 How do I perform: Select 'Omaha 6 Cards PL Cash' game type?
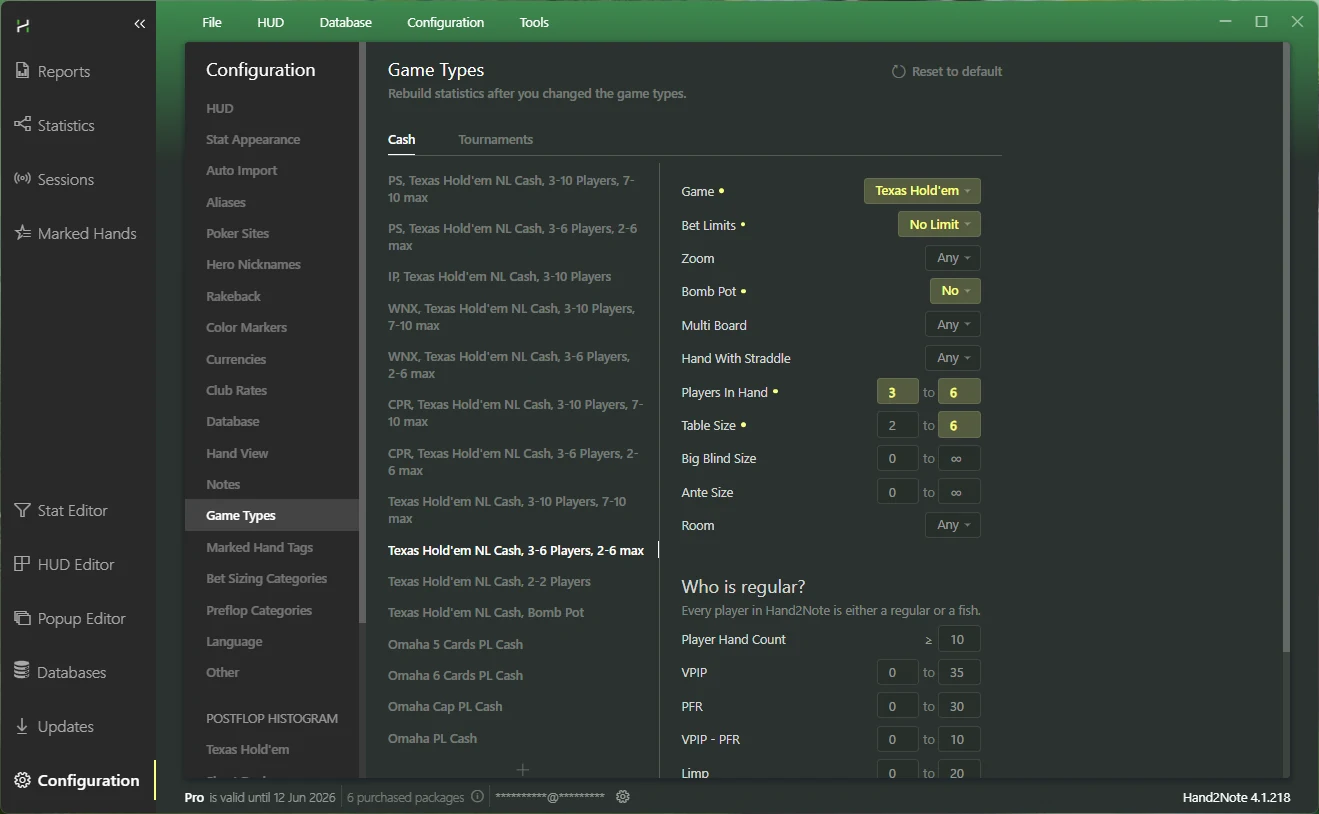[x=455, y=676]
